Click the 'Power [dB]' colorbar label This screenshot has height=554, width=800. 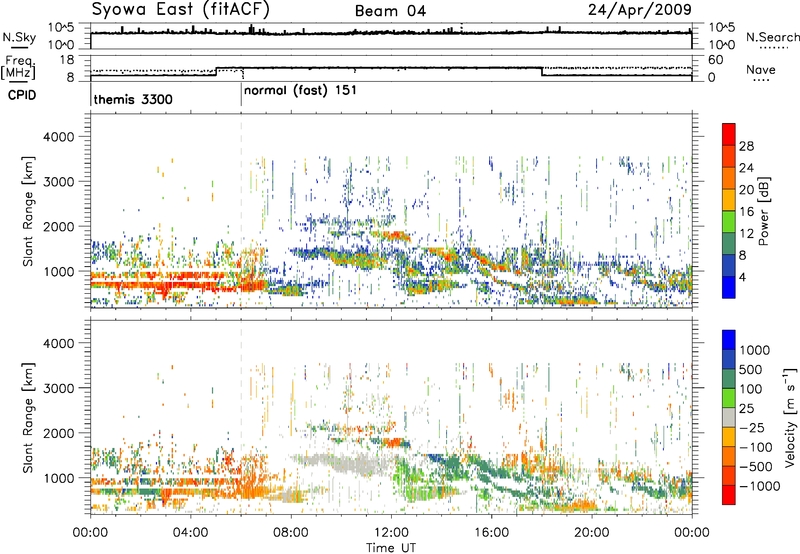pos(763,211)
